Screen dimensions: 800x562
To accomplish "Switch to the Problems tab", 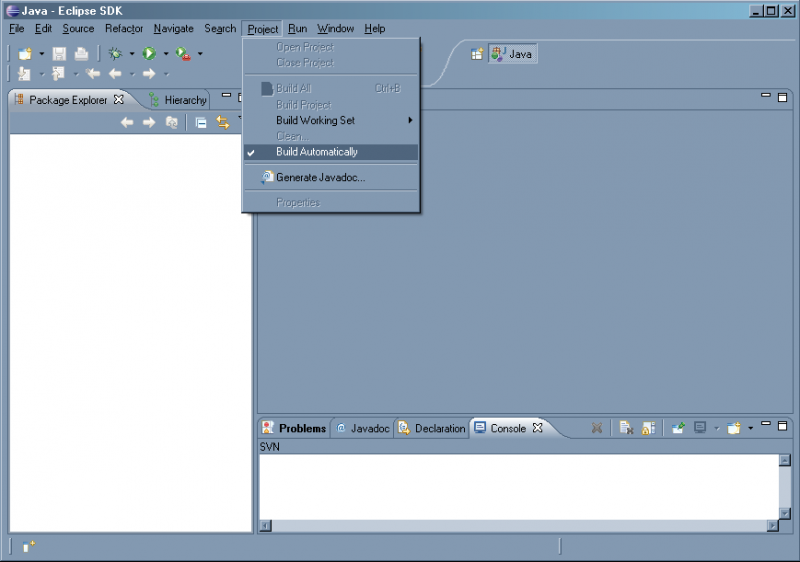I will (x=294, y=428).
